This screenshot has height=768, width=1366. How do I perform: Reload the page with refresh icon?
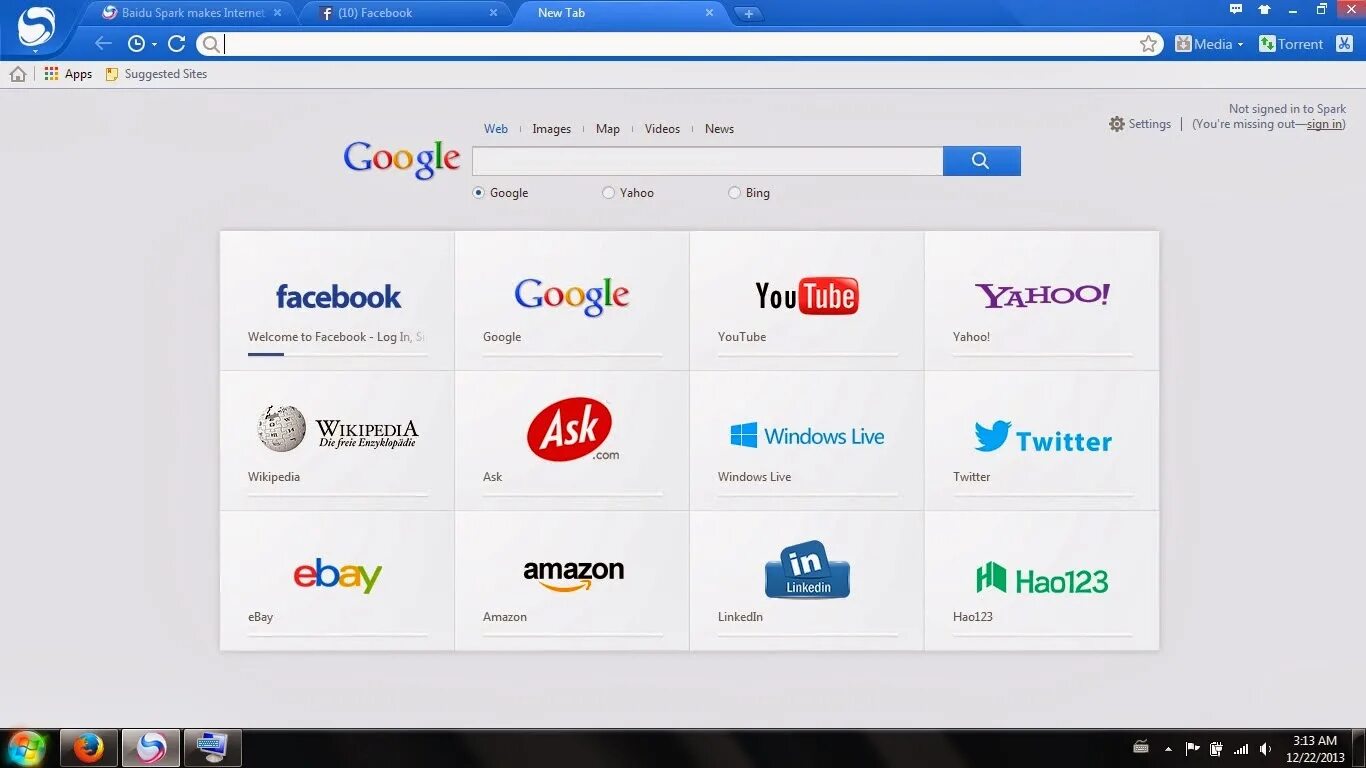click(x=177, y=44)
